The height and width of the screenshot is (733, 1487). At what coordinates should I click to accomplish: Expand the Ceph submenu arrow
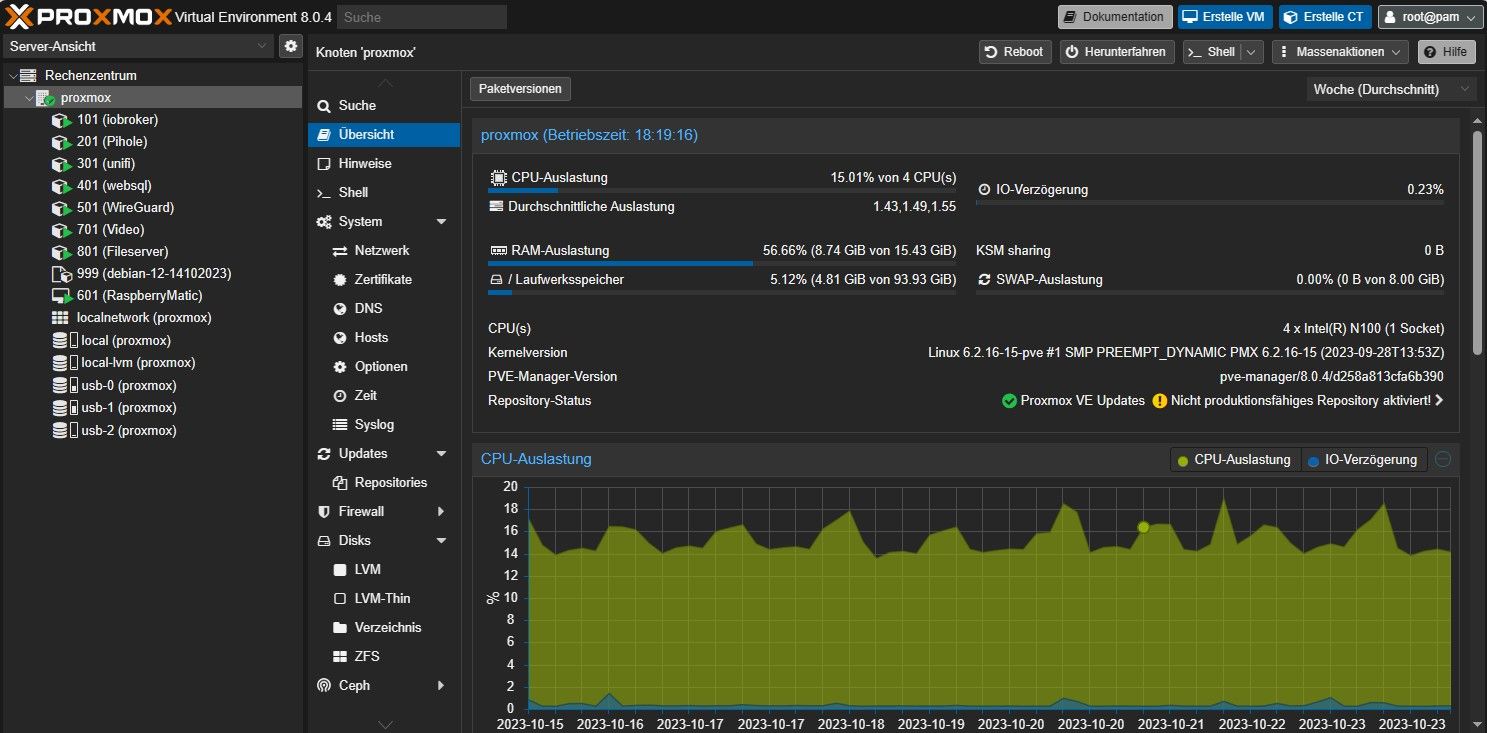[x=441, y=686]
